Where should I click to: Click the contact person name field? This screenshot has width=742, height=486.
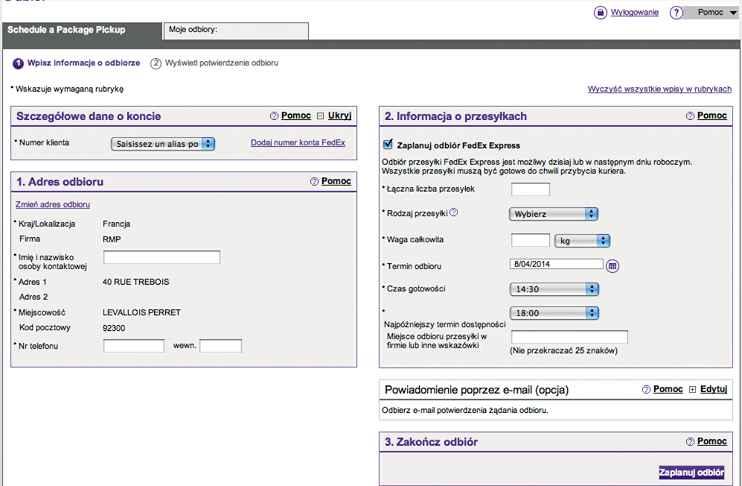click(x=162, y=257)
